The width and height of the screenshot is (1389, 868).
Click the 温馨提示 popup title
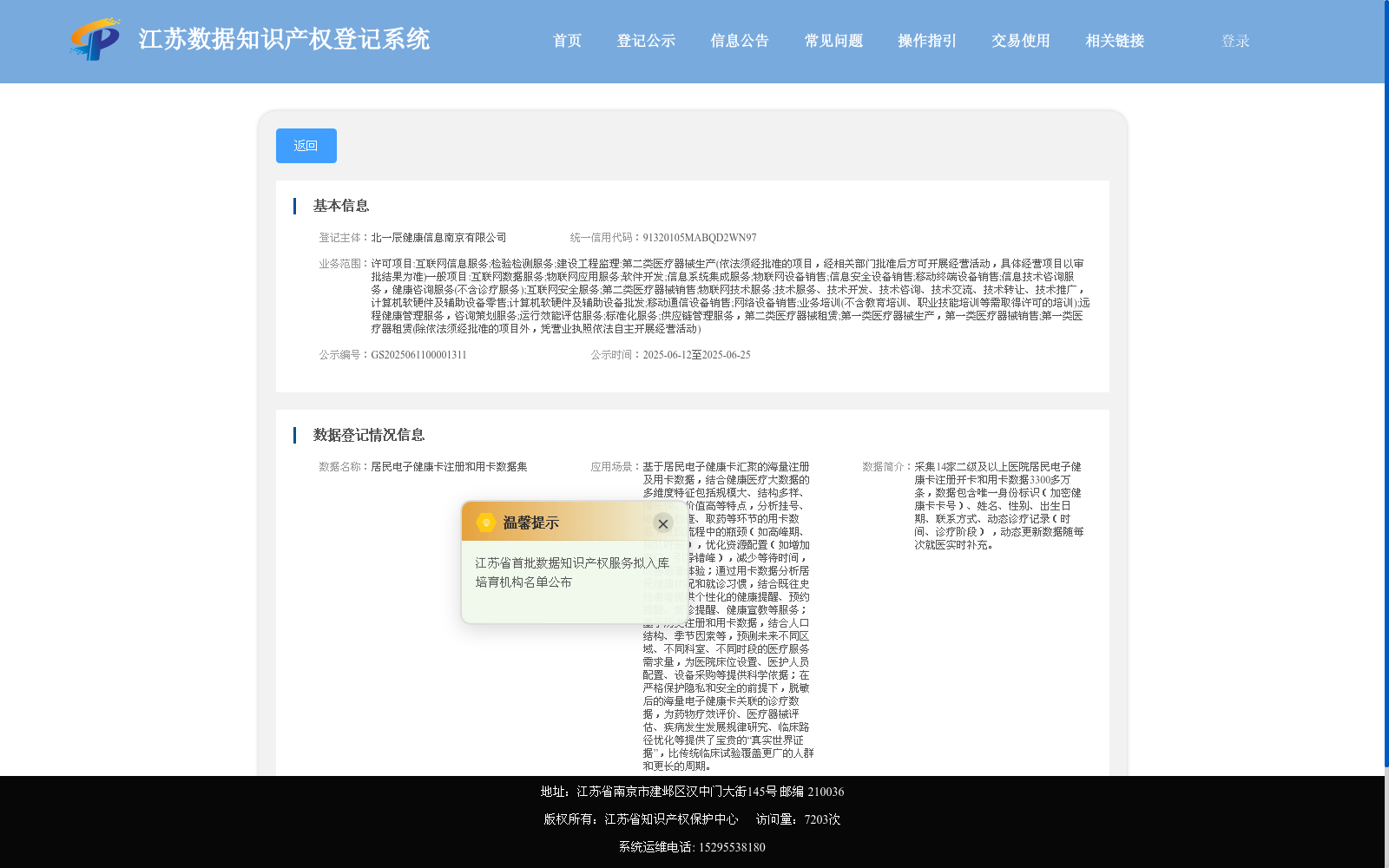click(x=531, y=523)
